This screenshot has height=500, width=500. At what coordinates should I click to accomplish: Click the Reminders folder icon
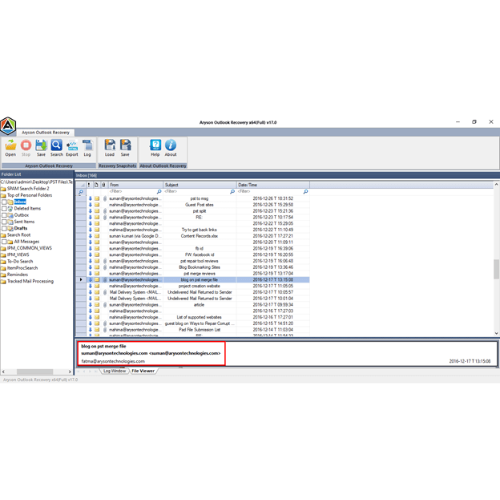click(3, 275)
